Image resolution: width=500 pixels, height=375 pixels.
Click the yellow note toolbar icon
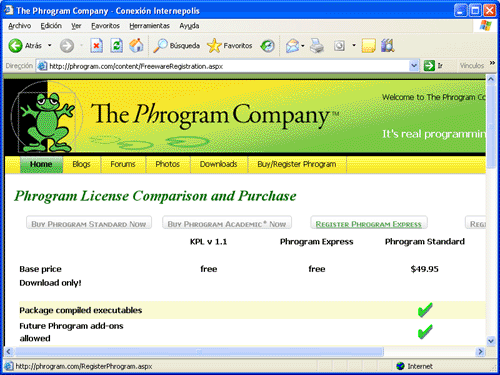click(369, 46)
